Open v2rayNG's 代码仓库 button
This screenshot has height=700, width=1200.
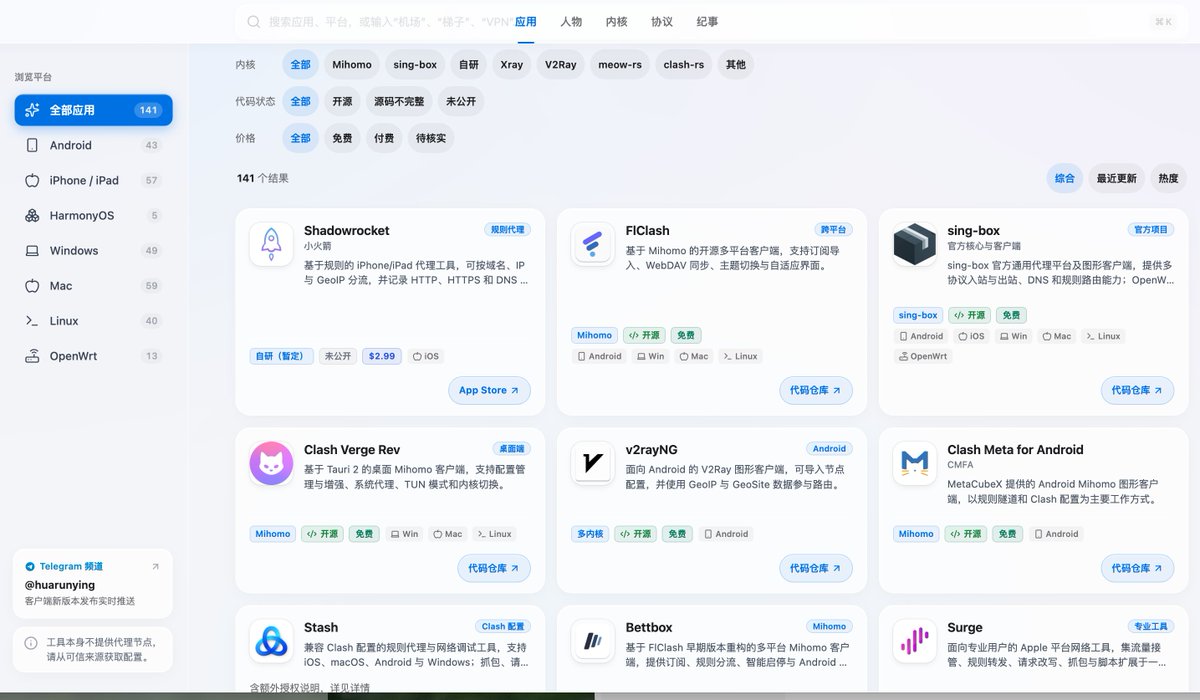click(816, 568)
